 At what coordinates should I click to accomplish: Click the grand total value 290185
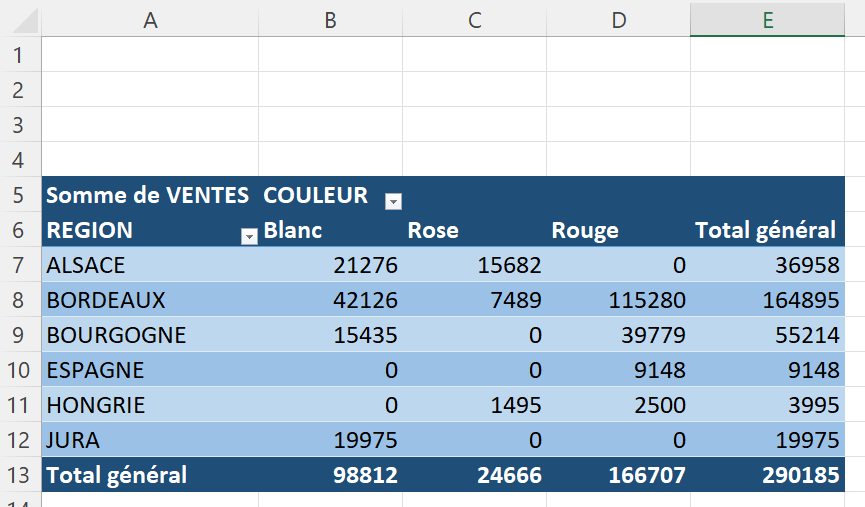(x=798, y=475)
